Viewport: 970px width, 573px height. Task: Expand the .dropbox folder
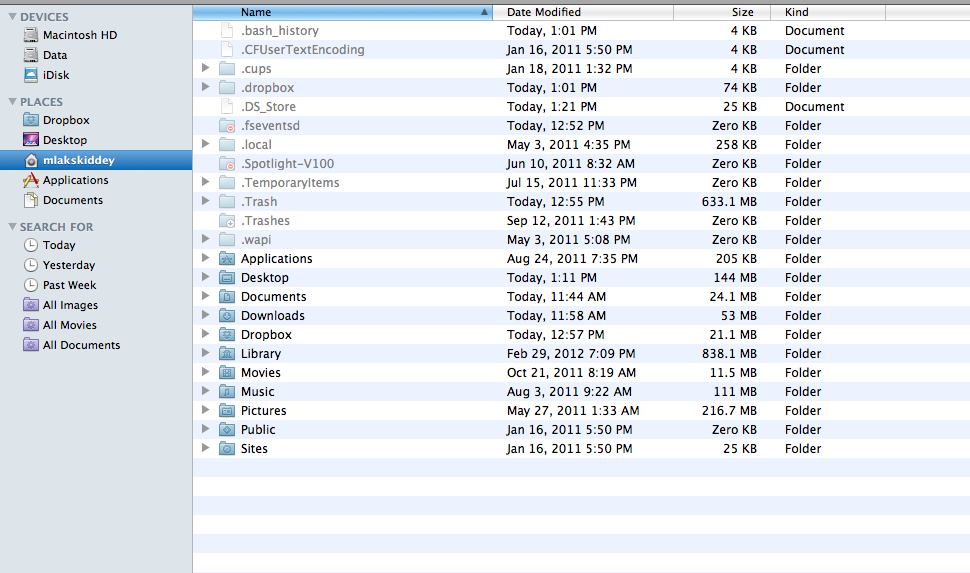pyautogui.click(x=205, y=87)
